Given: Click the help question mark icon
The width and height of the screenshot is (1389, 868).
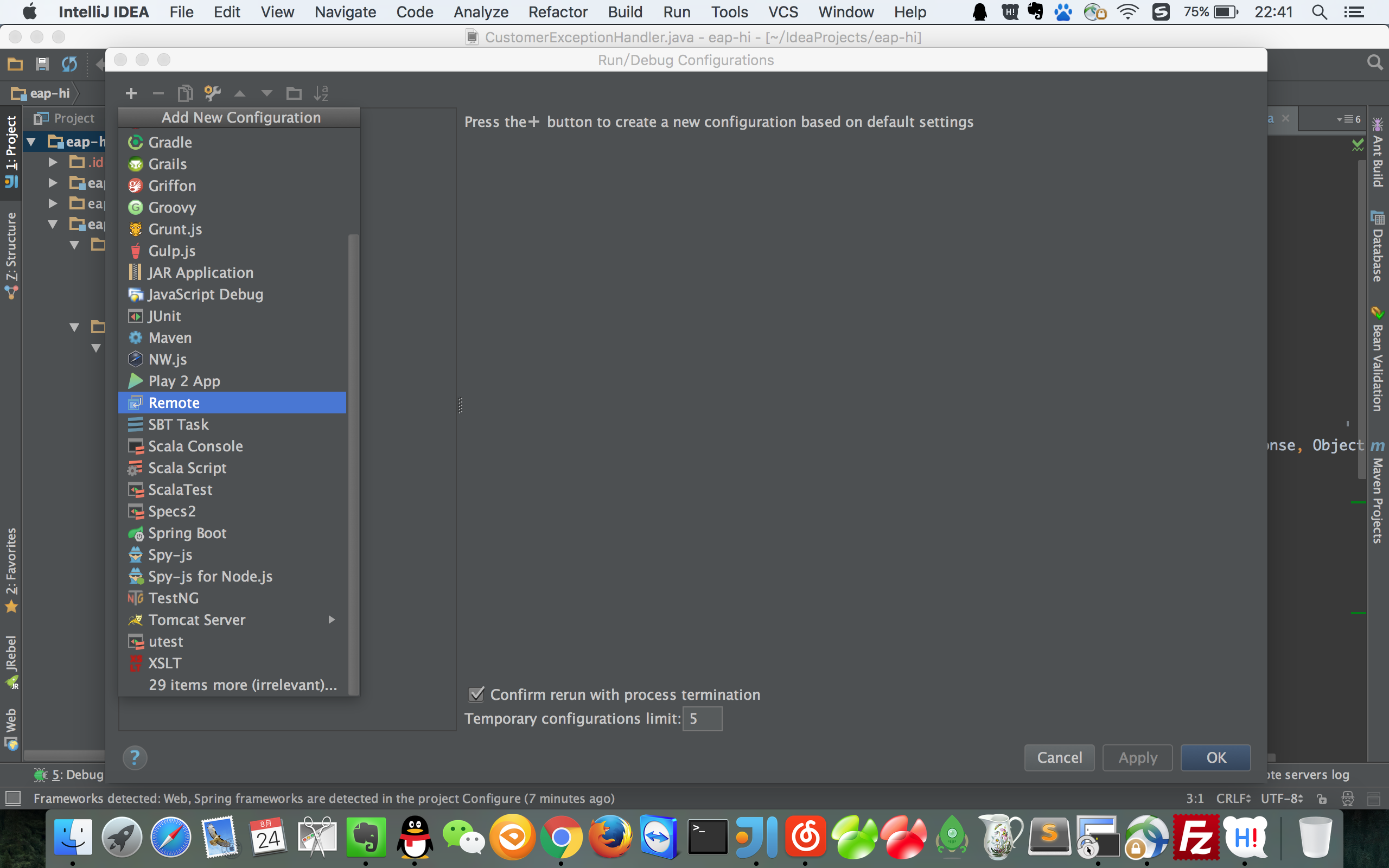Looking at the screenshot, I should [x=135, y=758].
